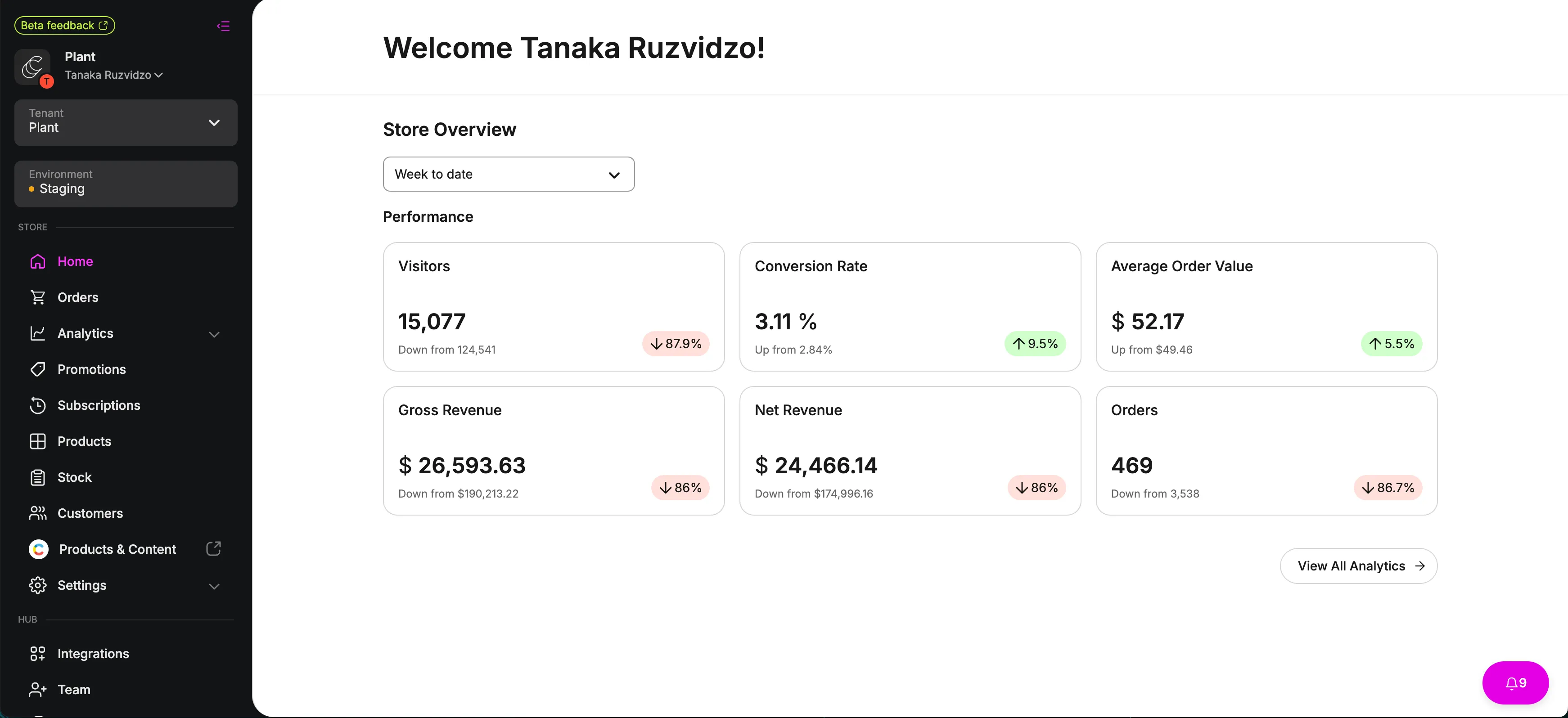This screenshot has width=1568, height=718.
Task: Open the Environment Staging selector
Action: pos(126,184)
